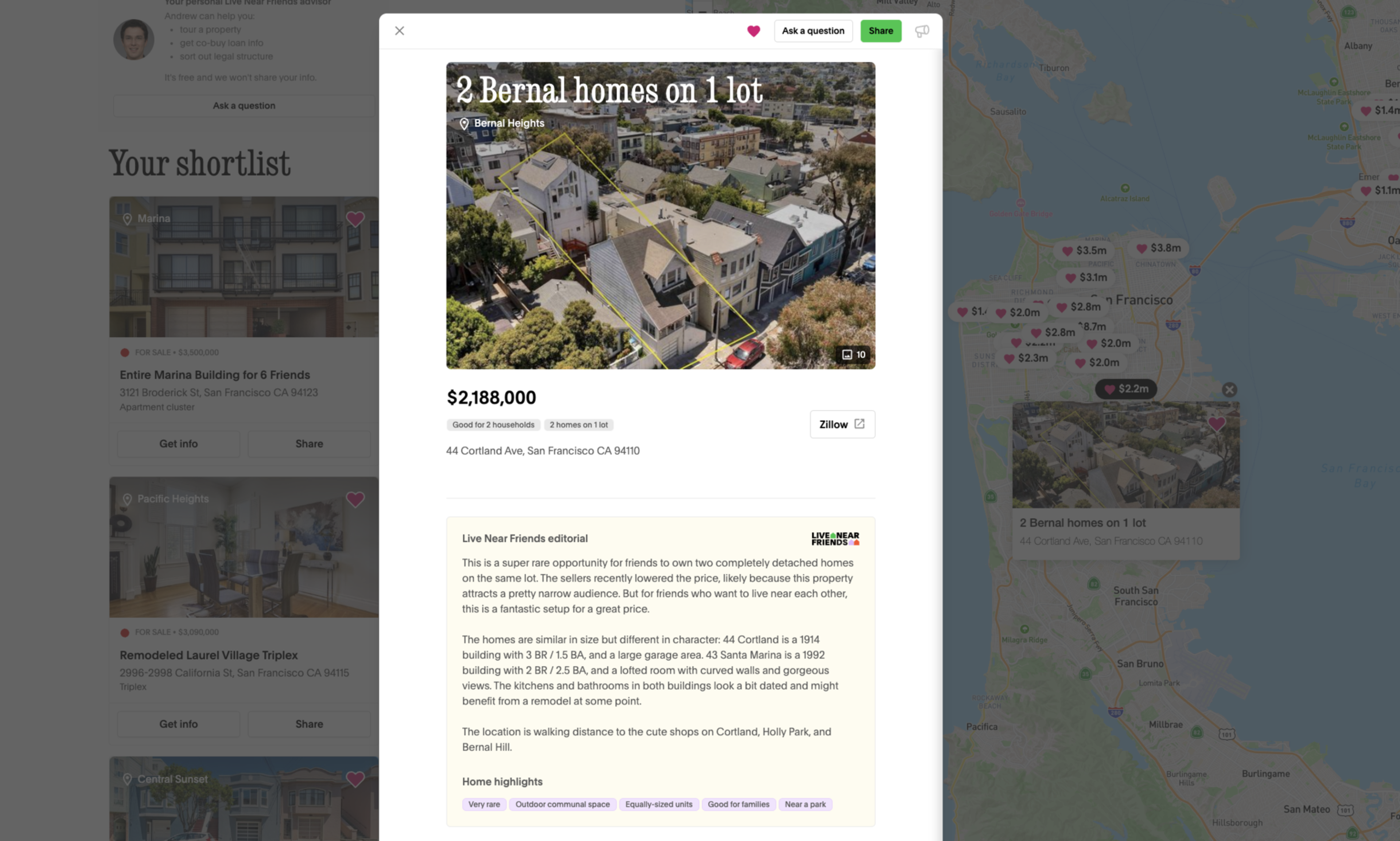Click the Very rare highlight tag
This screenshot has height=841, width=1400.
pos(484,804)
